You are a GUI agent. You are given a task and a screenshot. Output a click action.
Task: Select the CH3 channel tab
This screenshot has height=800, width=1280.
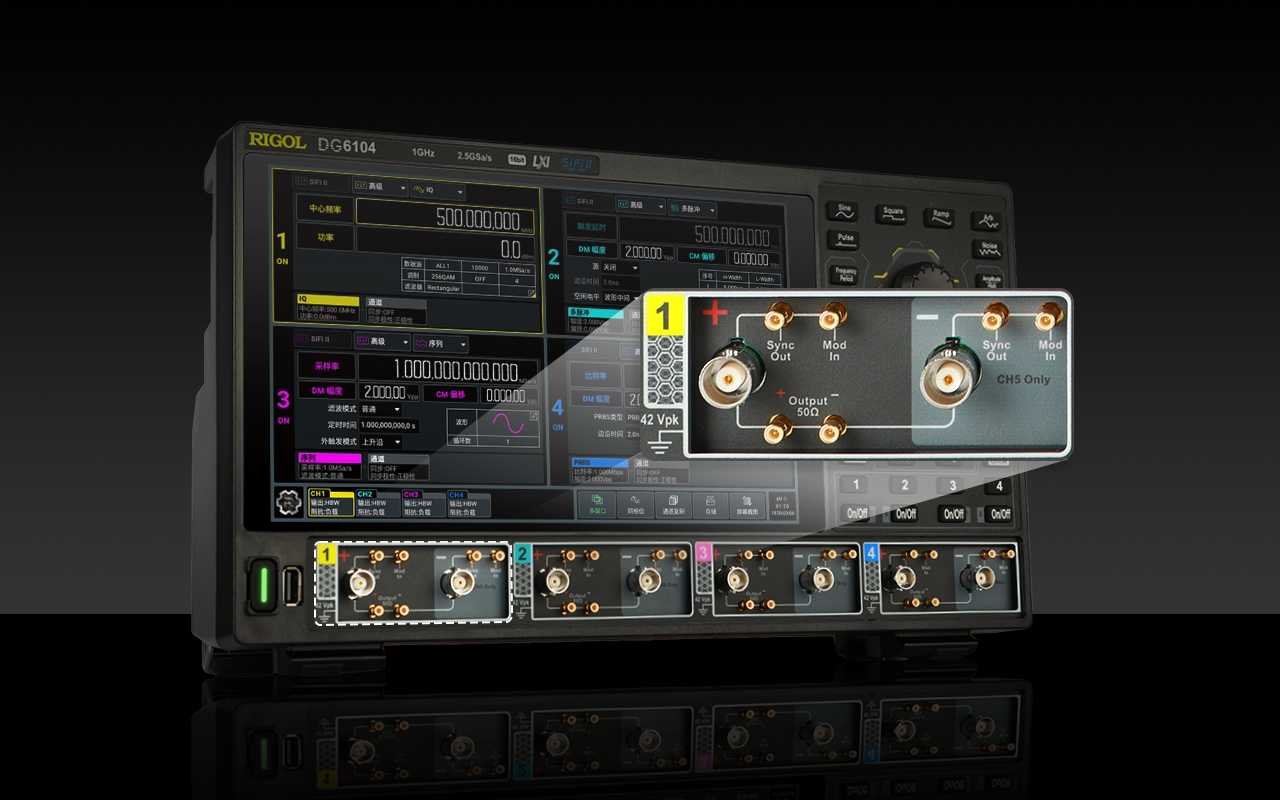click(x=422, y=504)
